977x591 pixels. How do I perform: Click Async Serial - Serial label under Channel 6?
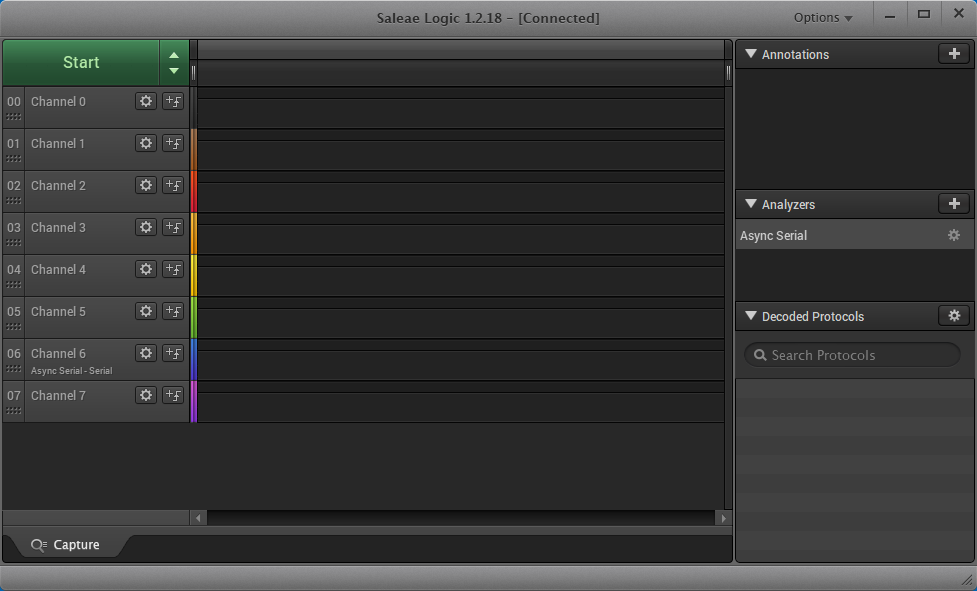tap(72, 371)
